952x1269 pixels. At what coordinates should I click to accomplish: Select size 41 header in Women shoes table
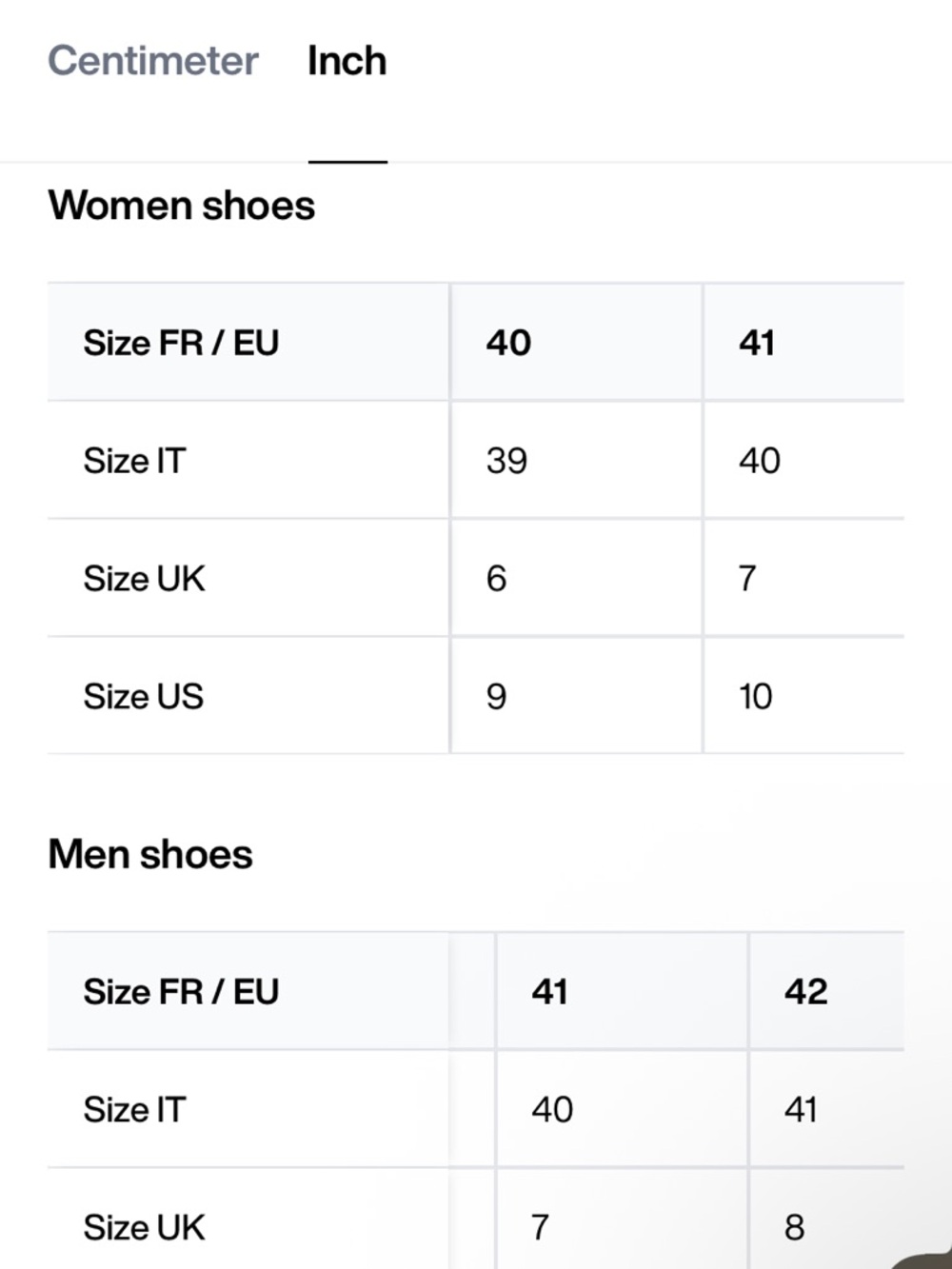pyautogui.click(x=757, y=343)
